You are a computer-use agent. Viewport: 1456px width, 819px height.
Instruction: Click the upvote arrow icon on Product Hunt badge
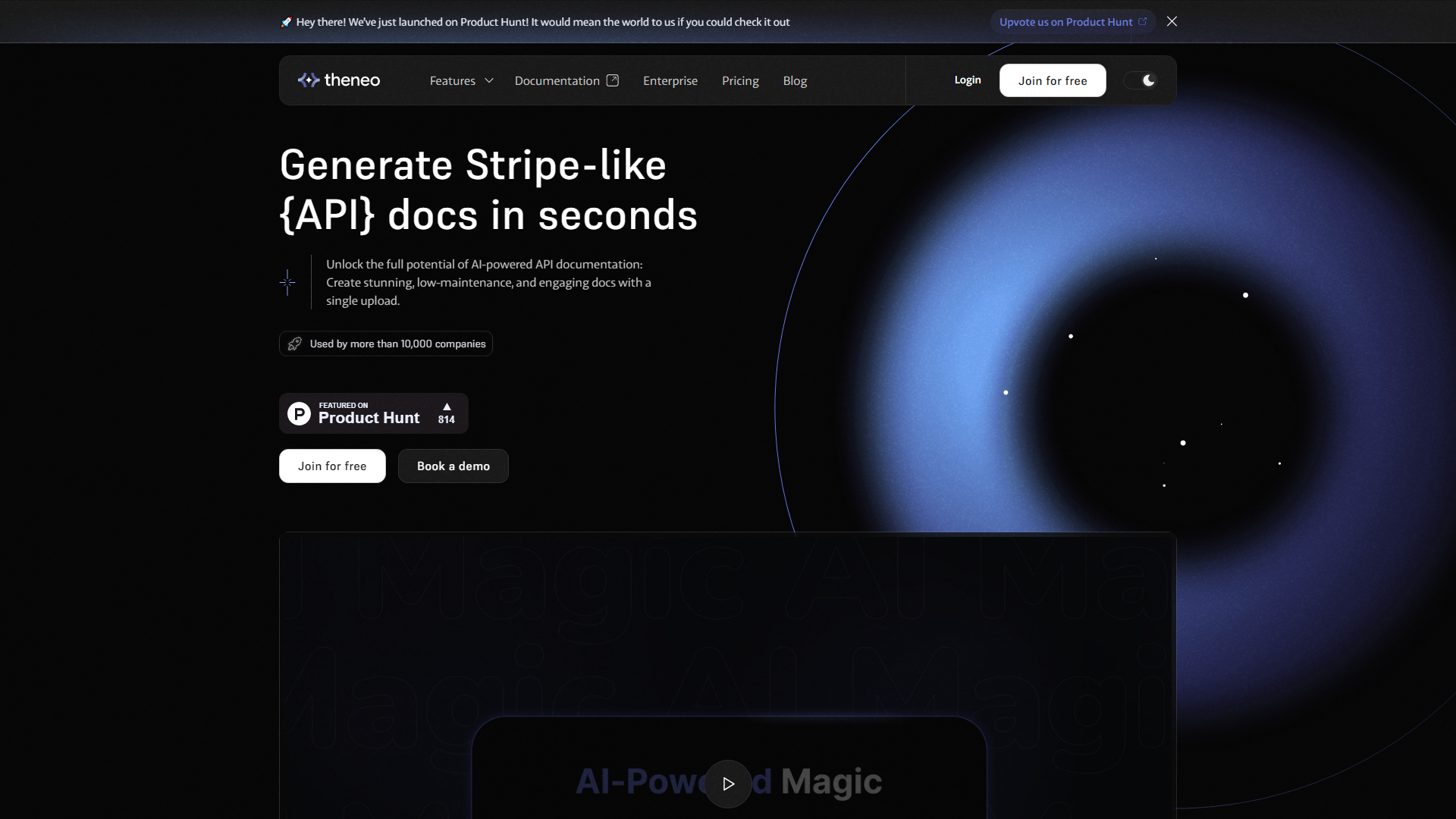[x=445, y=406]
